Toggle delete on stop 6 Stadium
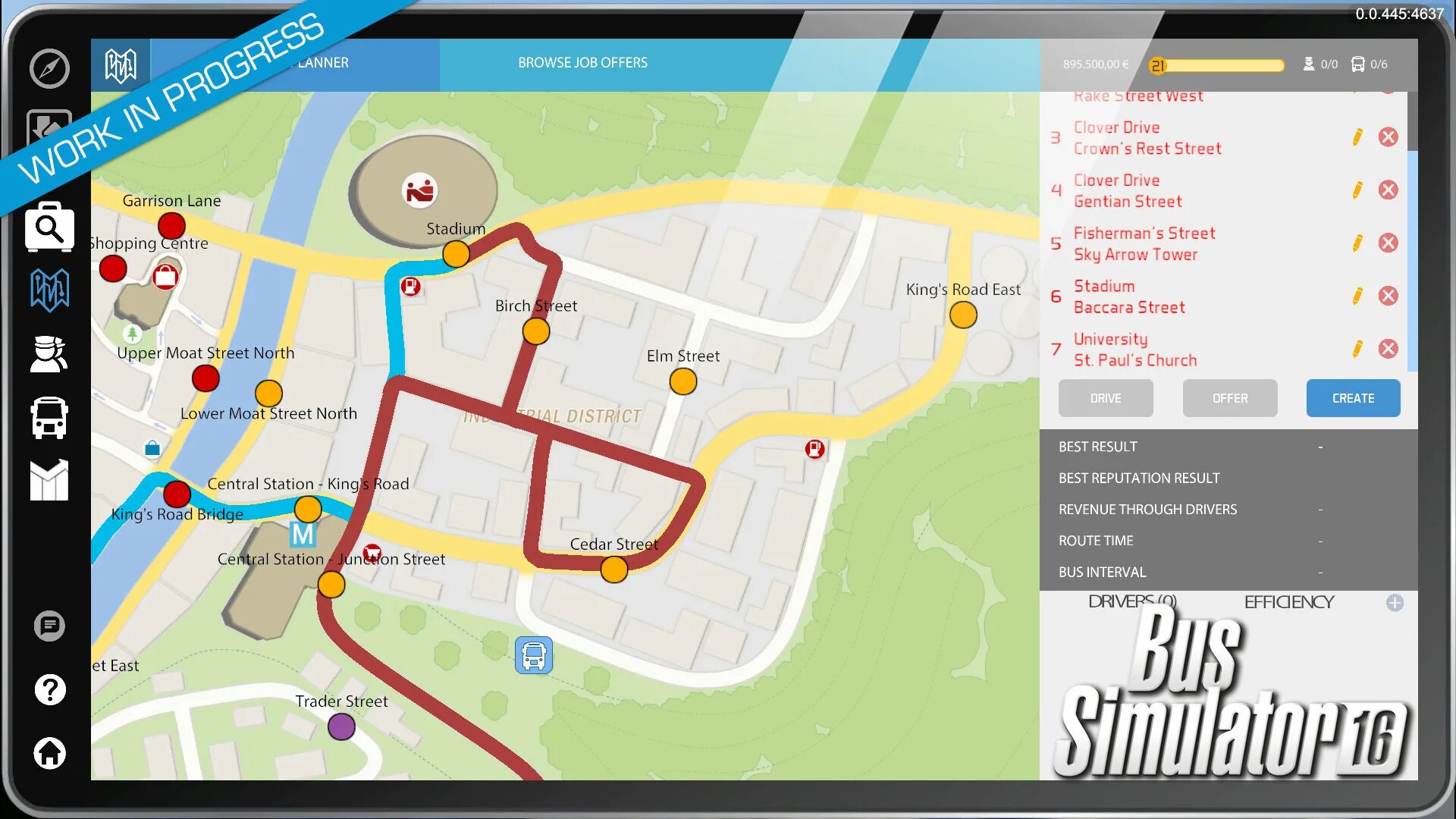This screenshot has width=1456, height=819. pyautogui.click(x=1388, y=295)
